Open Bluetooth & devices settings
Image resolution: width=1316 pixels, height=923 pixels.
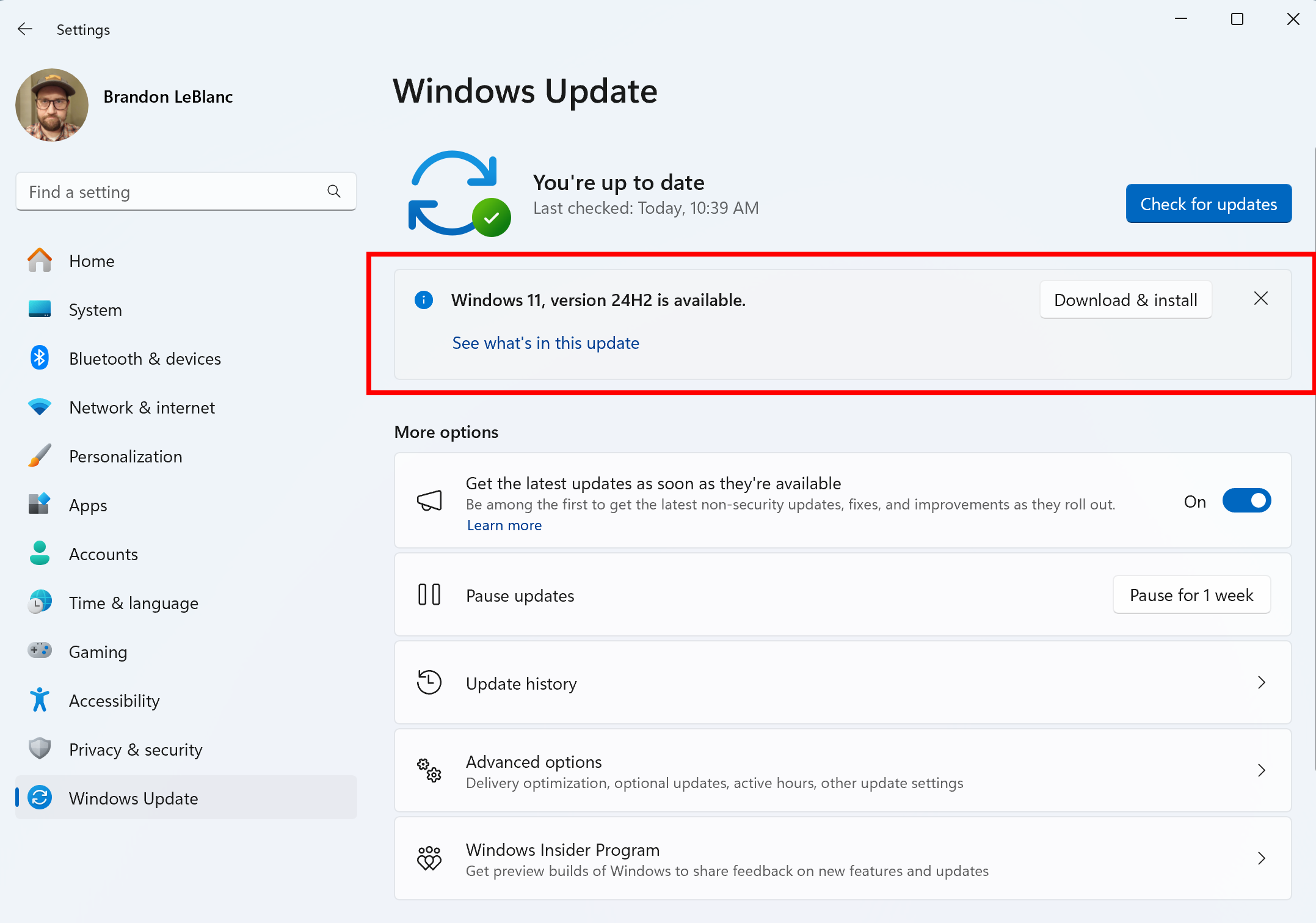click(186, 359)
